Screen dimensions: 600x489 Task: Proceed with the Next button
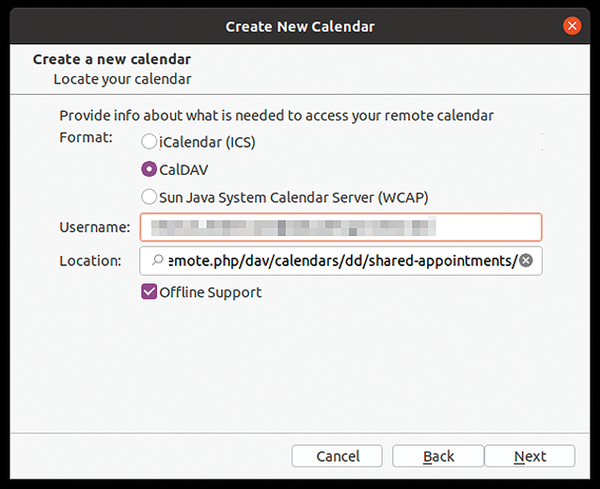point(530,456)
